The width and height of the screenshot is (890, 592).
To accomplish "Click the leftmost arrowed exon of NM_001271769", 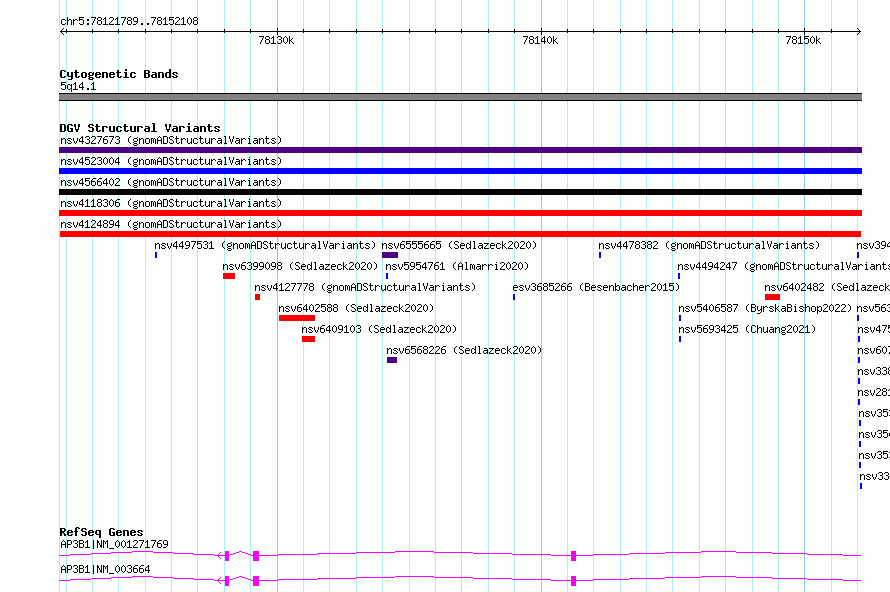I will tap(227, 556).
